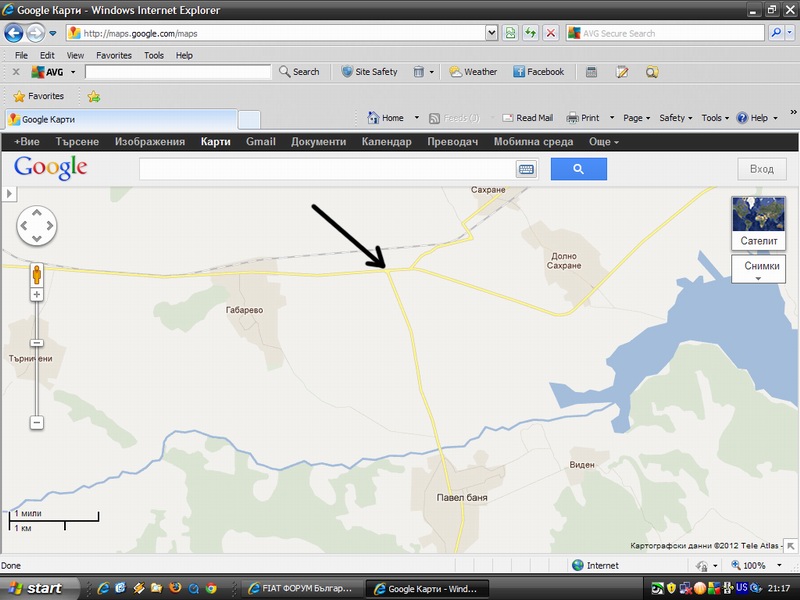The width and height of the screenshot is (800, 600).
Task: Click the Street View pegman icon
Action: (x=37, y=275)
